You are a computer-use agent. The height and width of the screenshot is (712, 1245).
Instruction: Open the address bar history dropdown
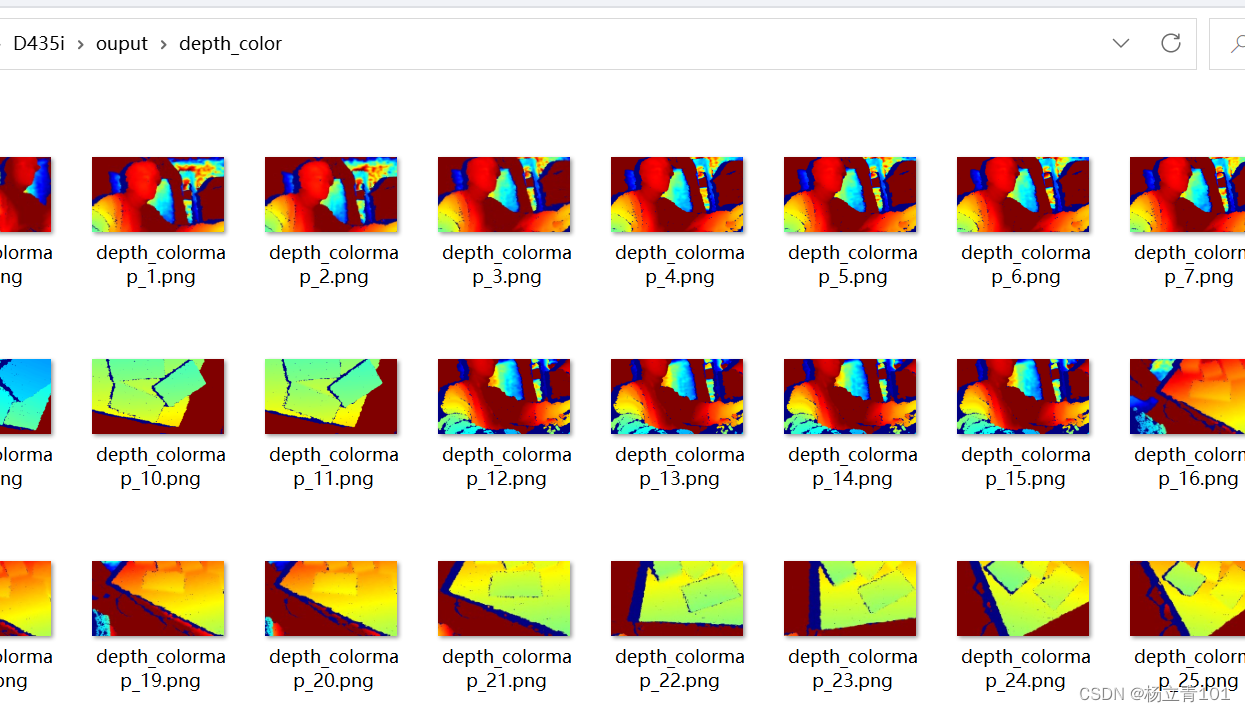pyautogui.click(x=1121, y=43)
